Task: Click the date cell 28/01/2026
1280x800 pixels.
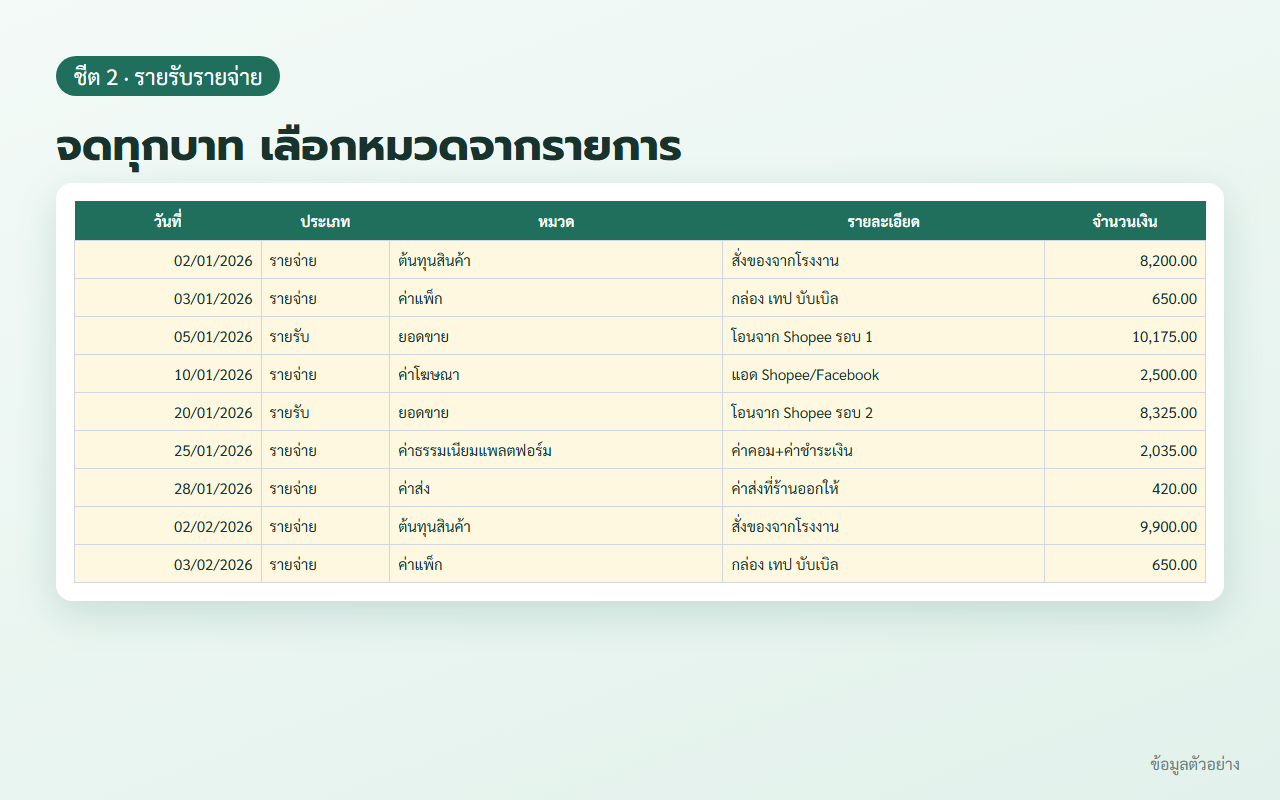Action: 168,488
